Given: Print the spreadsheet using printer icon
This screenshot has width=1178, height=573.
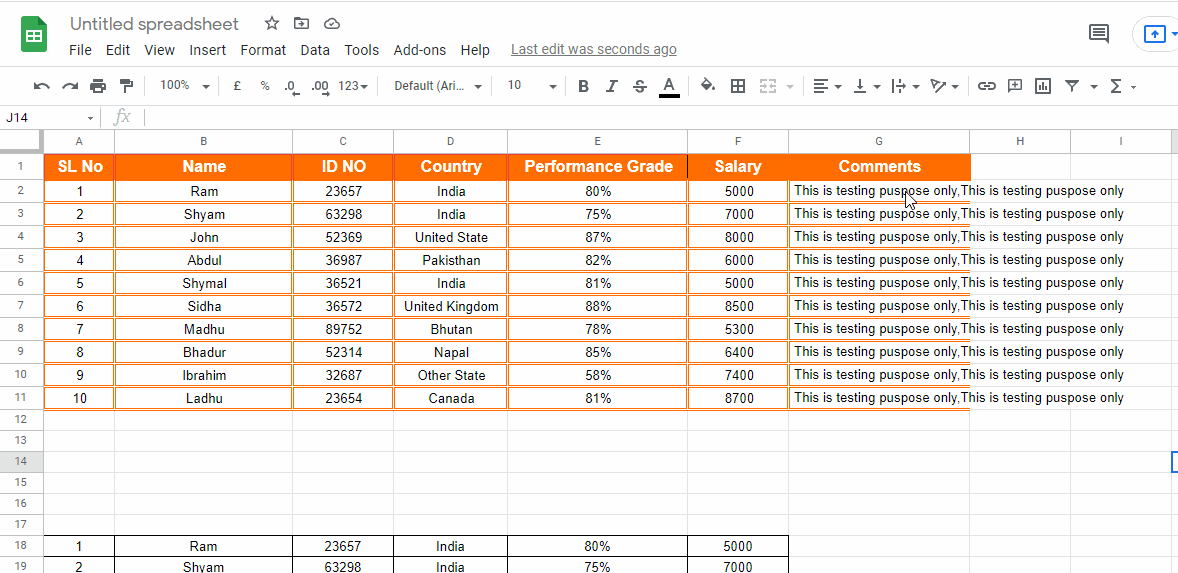Looking at the screenshot, I should pyautogui.click(x=98, y=86).
